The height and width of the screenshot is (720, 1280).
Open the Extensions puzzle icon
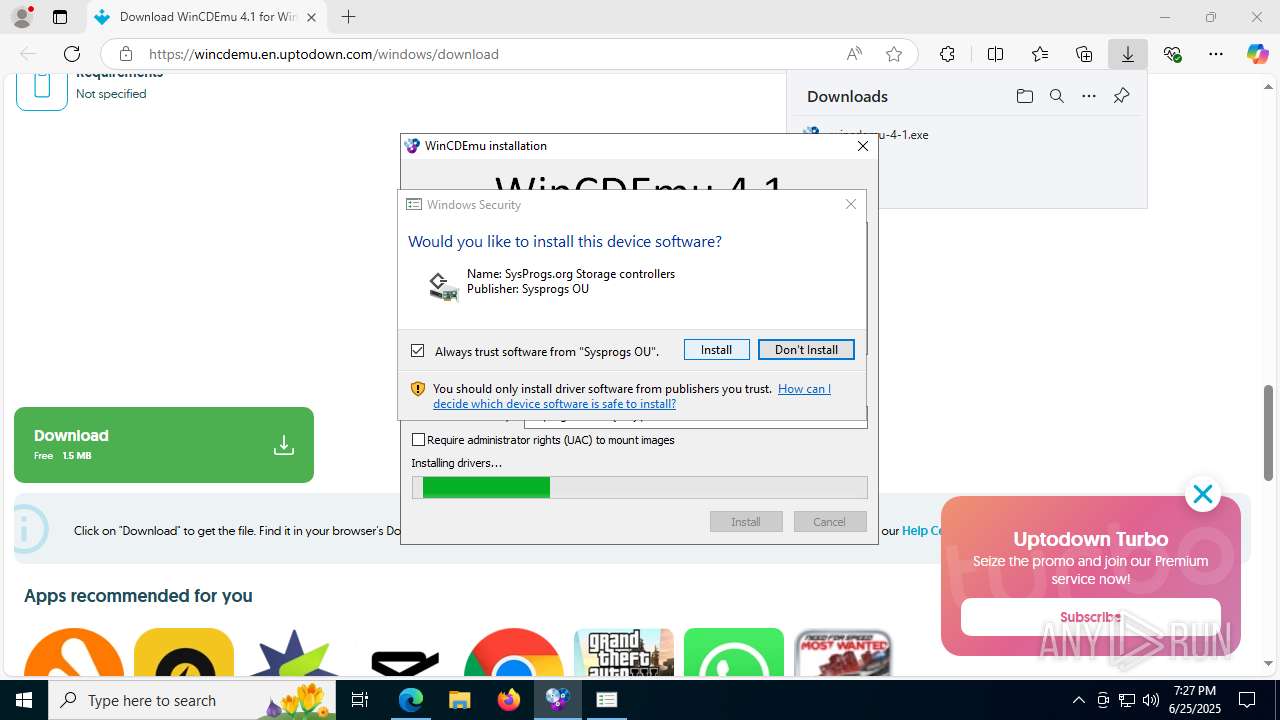coord(947,54)
